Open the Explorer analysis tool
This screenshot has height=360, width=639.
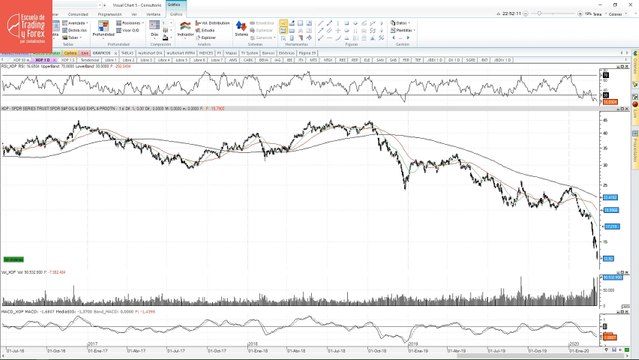pyautogui.click(x=206, y=38)
